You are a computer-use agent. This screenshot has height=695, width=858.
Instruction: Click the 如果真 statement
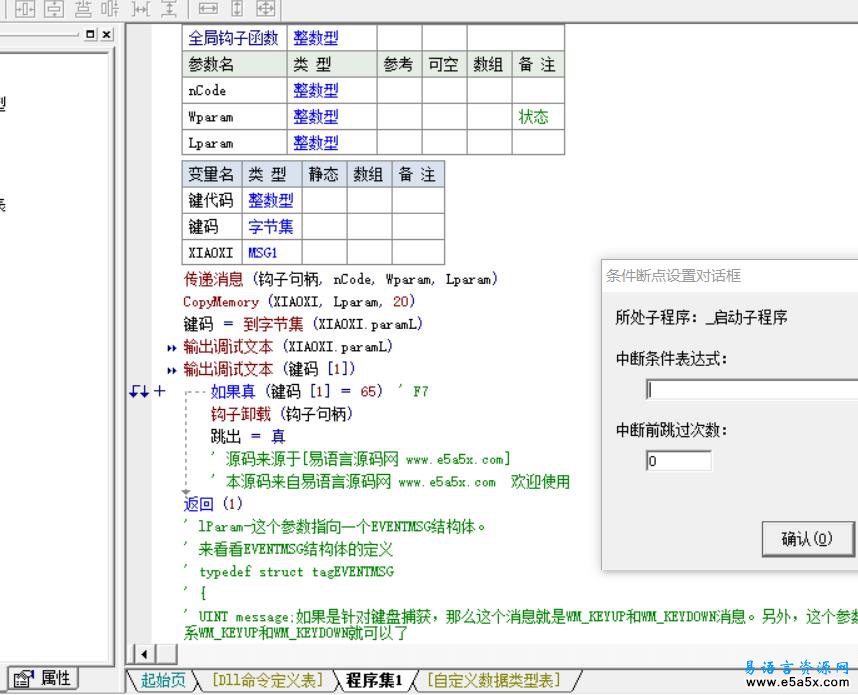click(x=233, y=392)
